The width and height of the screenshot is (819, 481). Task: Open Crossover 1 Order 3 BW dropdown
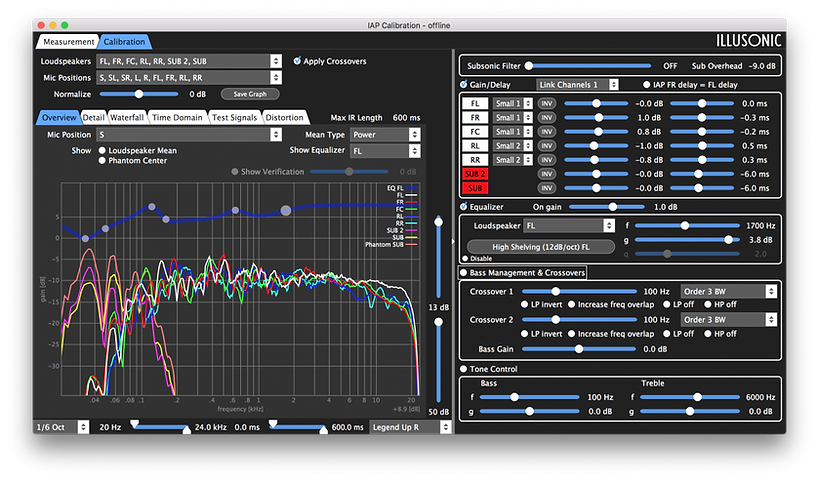pos(728,291)
